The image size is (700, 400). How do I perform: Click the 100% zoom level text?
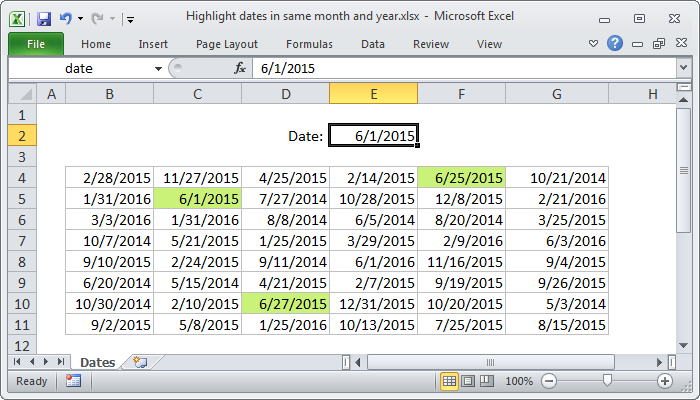click(x=518, y=381)
